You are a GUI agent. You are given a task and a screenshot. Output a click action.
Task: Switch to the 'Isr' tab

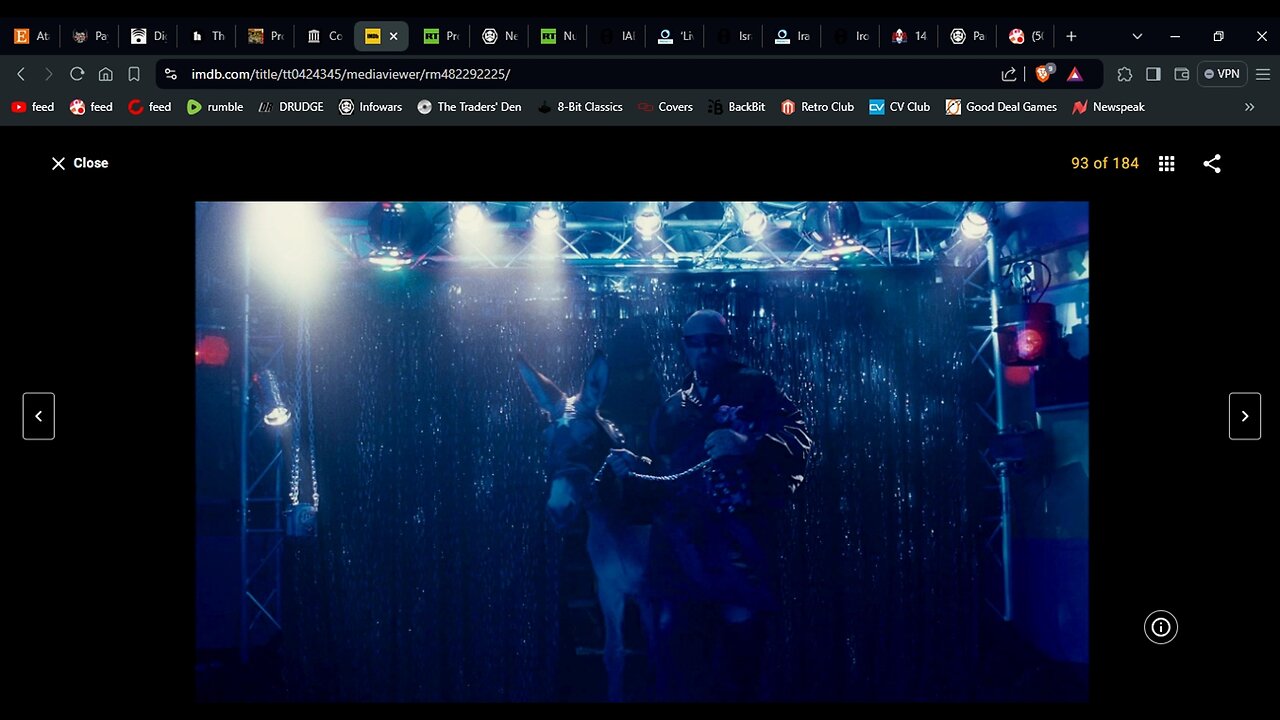tap(733, 36)
